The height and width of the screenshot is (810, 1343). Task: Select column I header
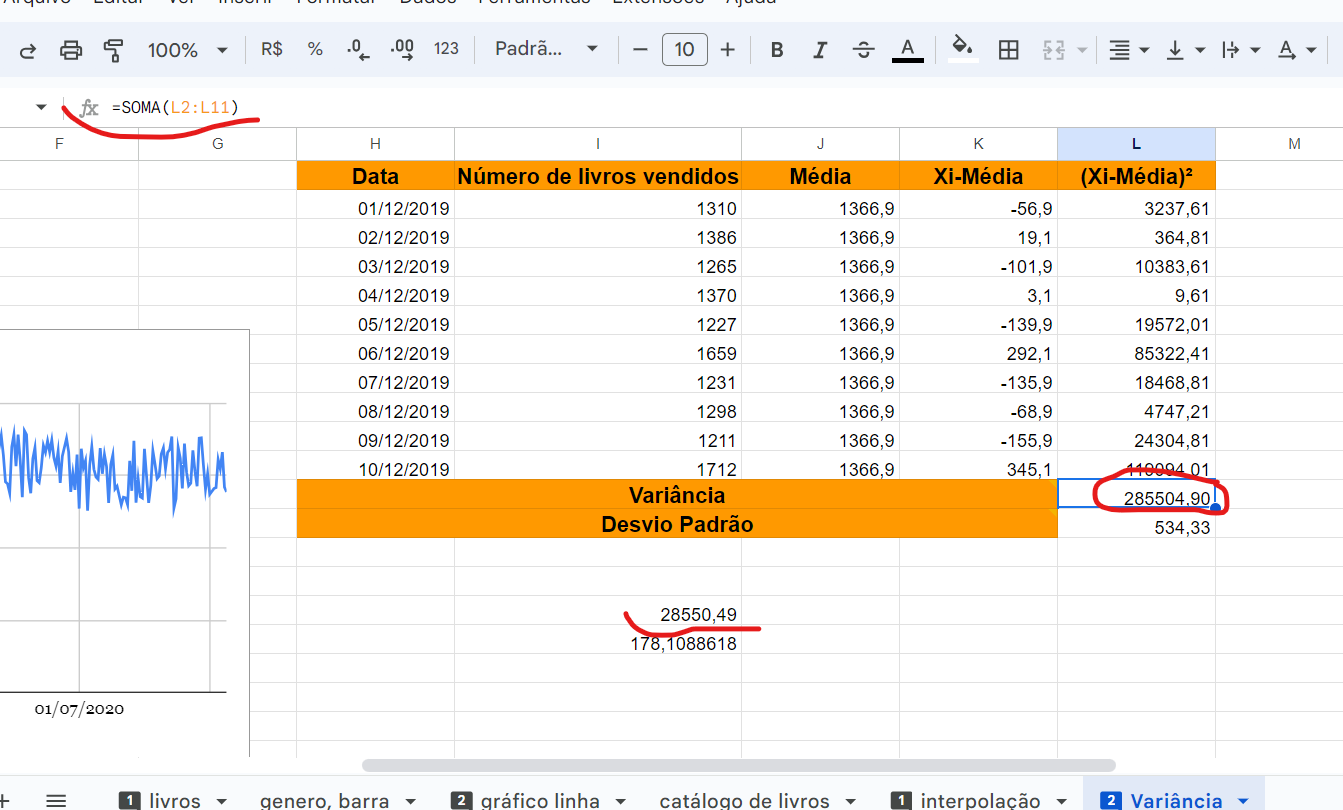click(x=598, y=144)
